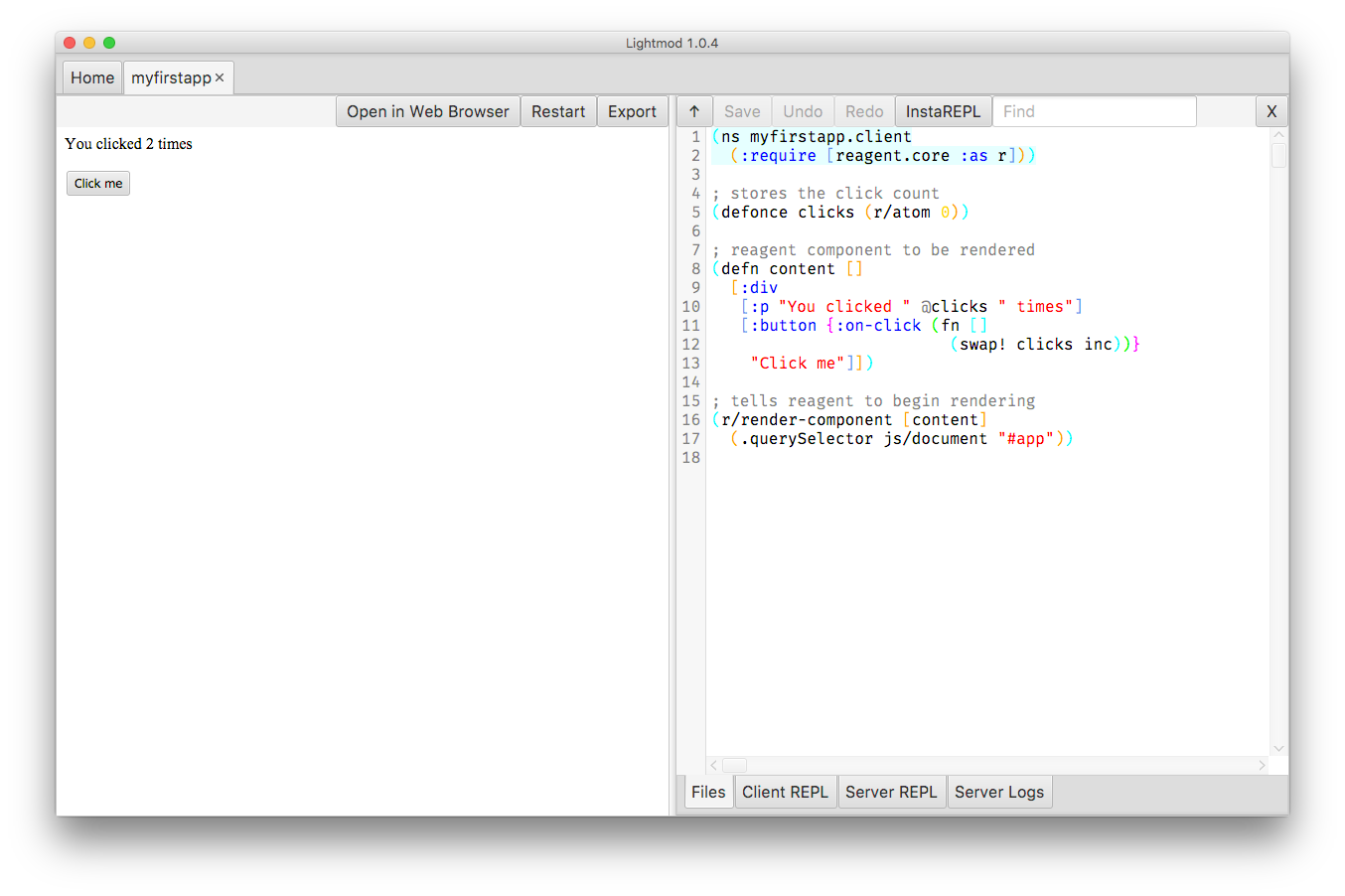Click "defn content" on line 8
The height and width of the screenshot is (896, 1345).
click(778, 269)
